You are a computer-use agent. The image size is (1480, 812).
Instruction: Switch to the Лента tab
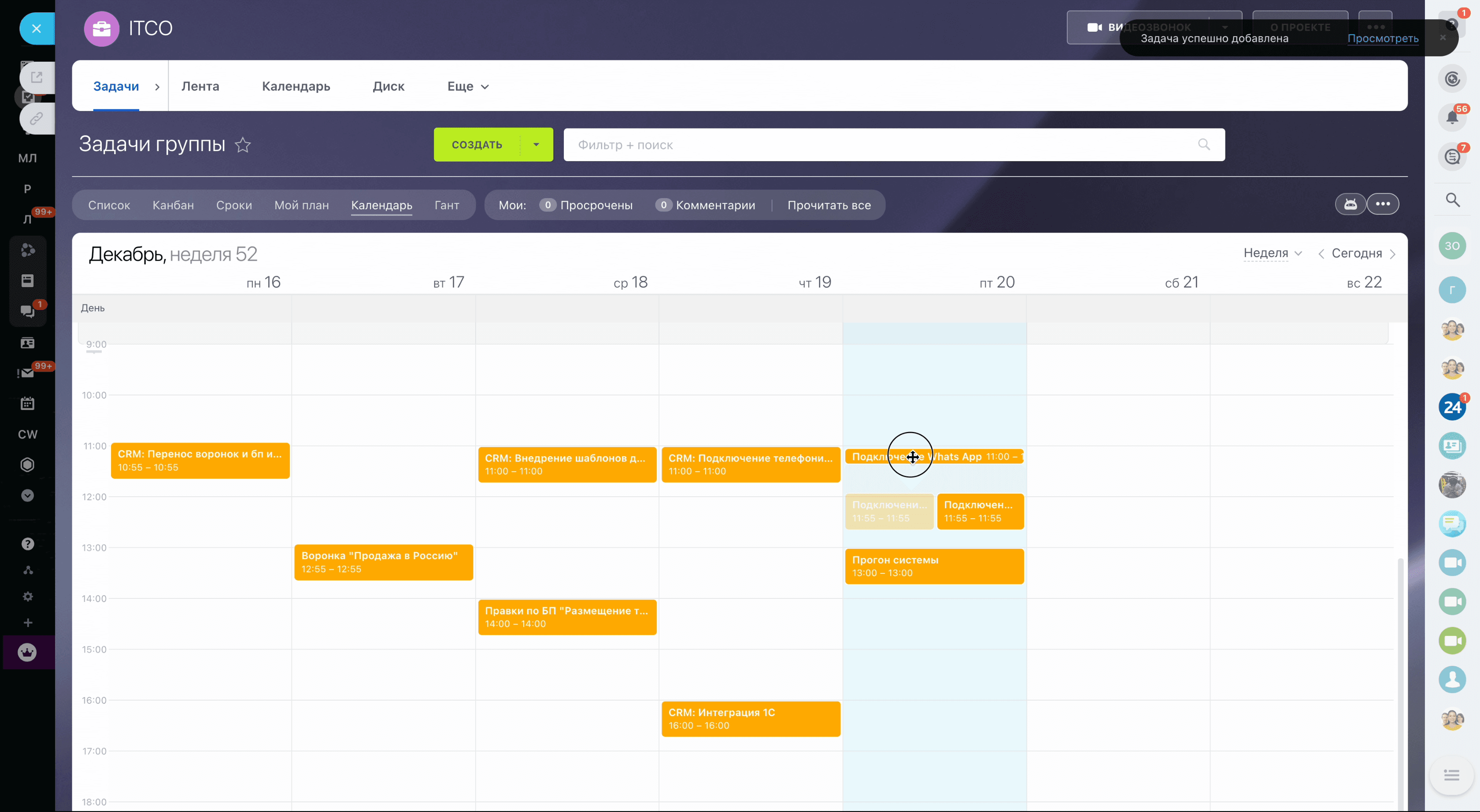[200, 86]
